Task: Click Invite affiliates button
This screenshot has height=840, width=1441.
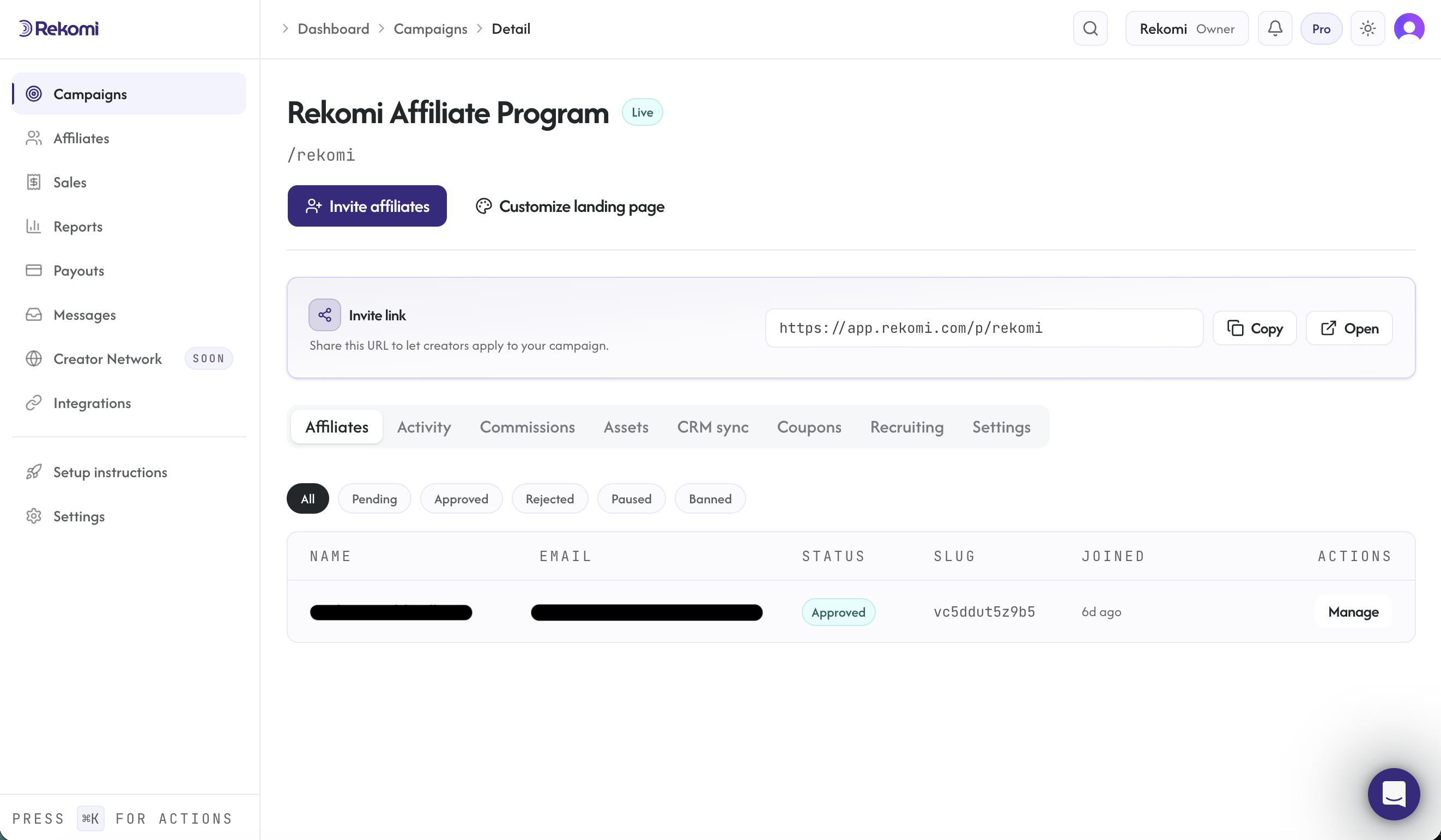Action: (367, 206)
